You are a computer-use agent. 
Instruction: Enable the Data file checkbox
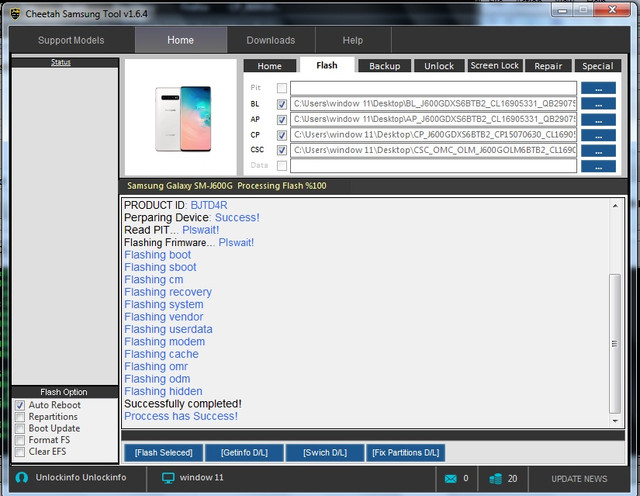pyautogui.click(x=282, y=166)
